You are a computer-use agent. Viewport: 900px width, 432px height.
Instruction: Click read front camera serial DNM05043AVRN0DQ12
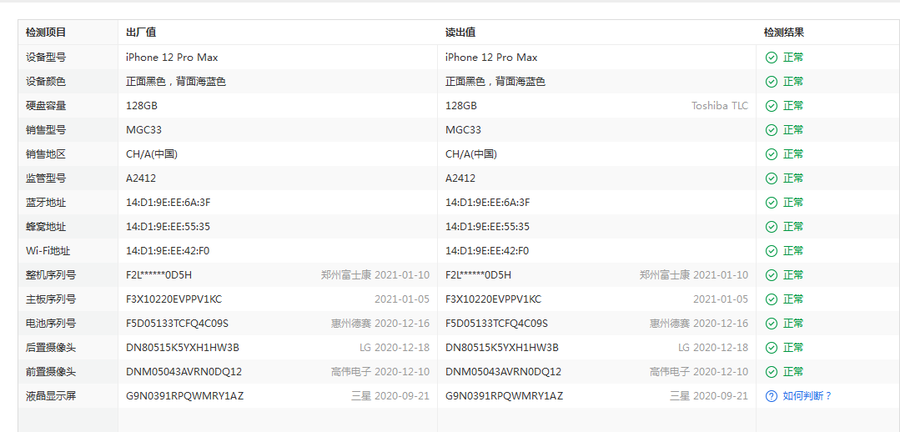coord(503,372)
